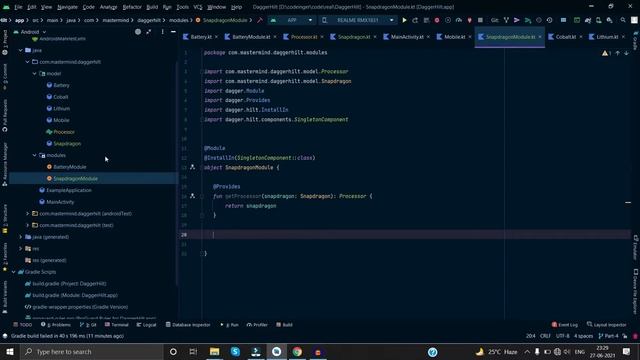Open Cortana circle icon on taskbar
The width and height of the screenshot is (640, 360).
tap(173, 351)
